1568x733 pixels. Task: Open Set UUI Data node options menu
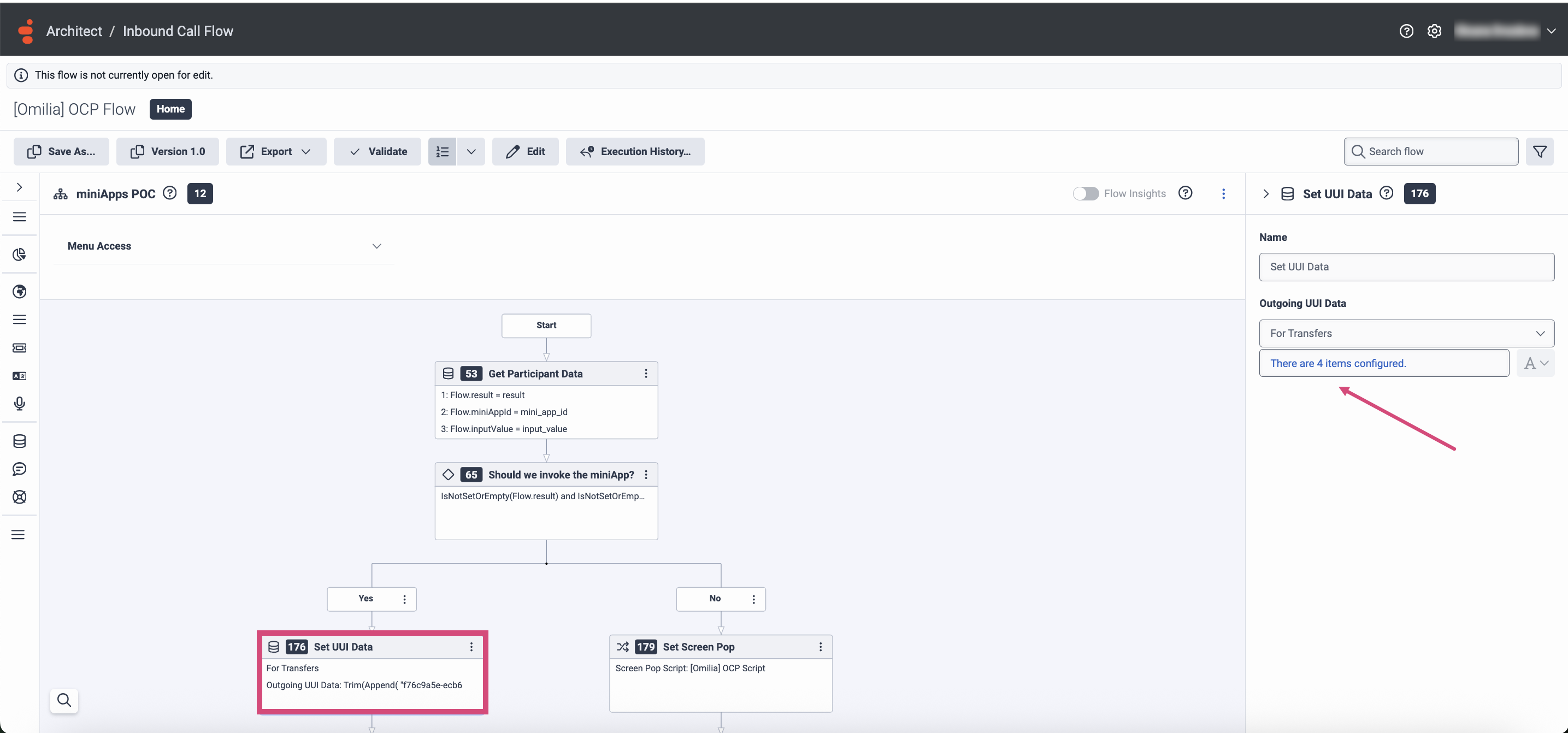pos(471,647)
